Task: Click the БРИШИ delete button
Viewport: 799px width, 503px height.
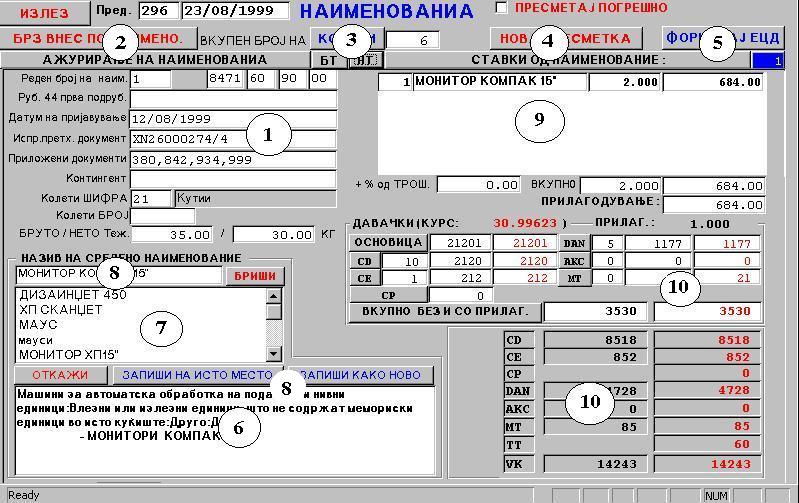Action: point(255,276)
